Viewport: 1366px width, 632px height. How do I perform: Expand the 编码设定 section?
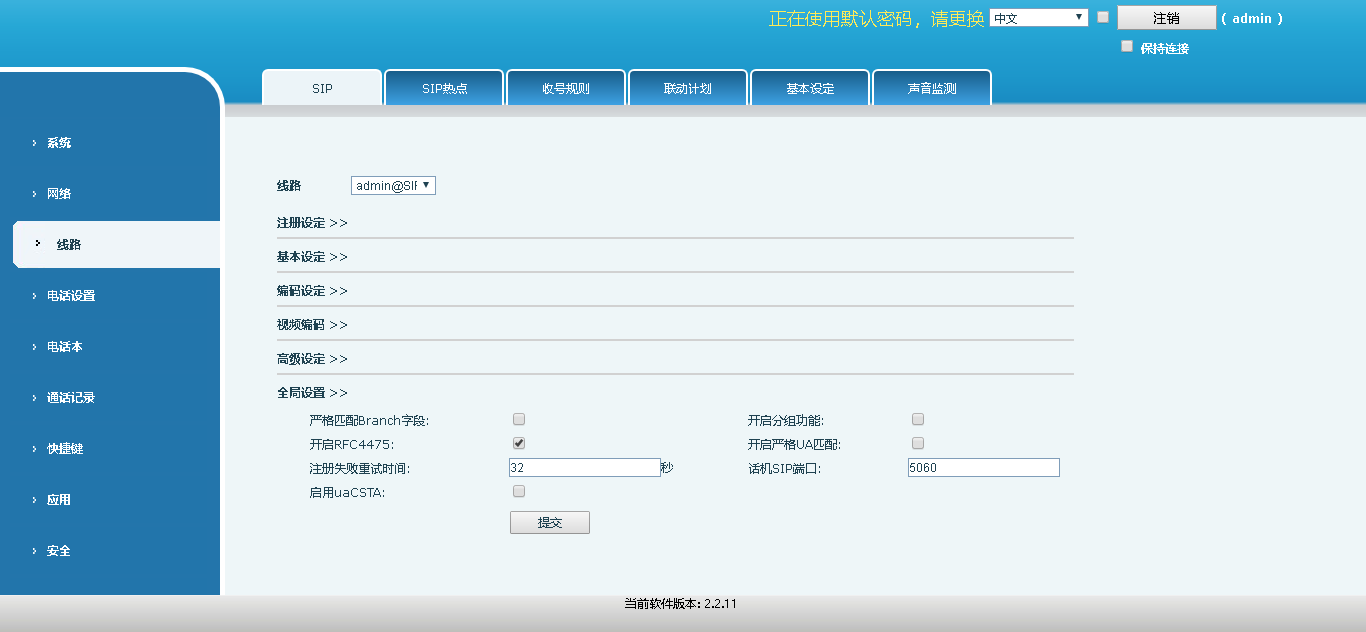pos(312,291)
